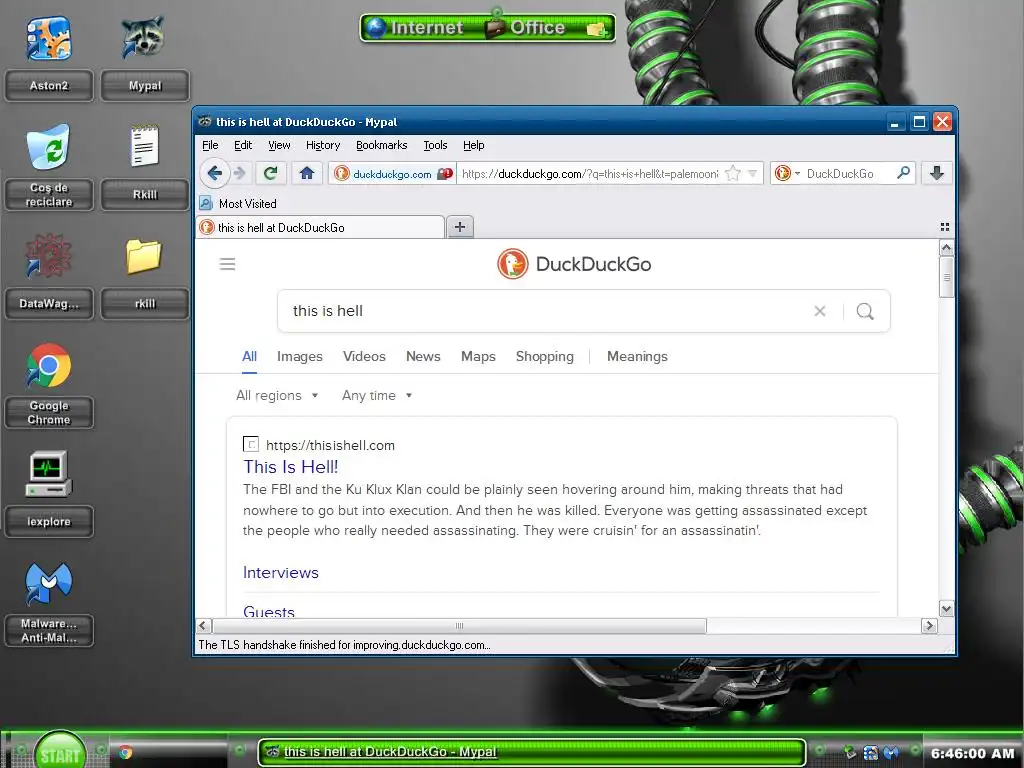
Task: Select the Rkill notepad desktop icon
Action: click(145, 167)
